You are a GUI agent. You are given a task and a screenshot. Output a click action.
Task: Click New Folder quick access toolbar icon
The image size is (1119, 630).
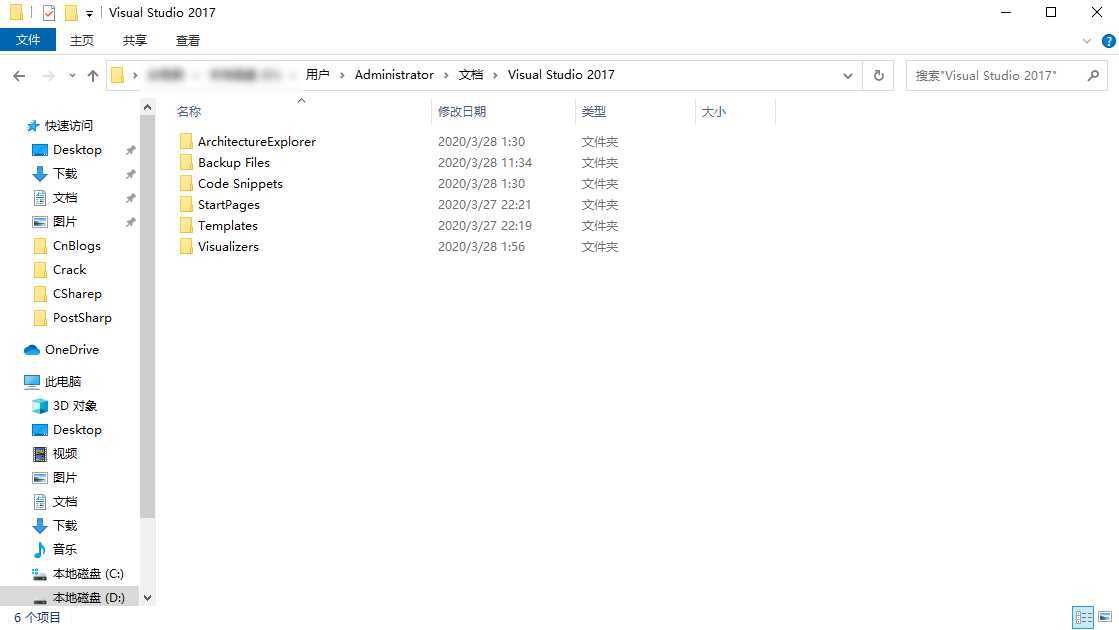click(x=71, y=13)
